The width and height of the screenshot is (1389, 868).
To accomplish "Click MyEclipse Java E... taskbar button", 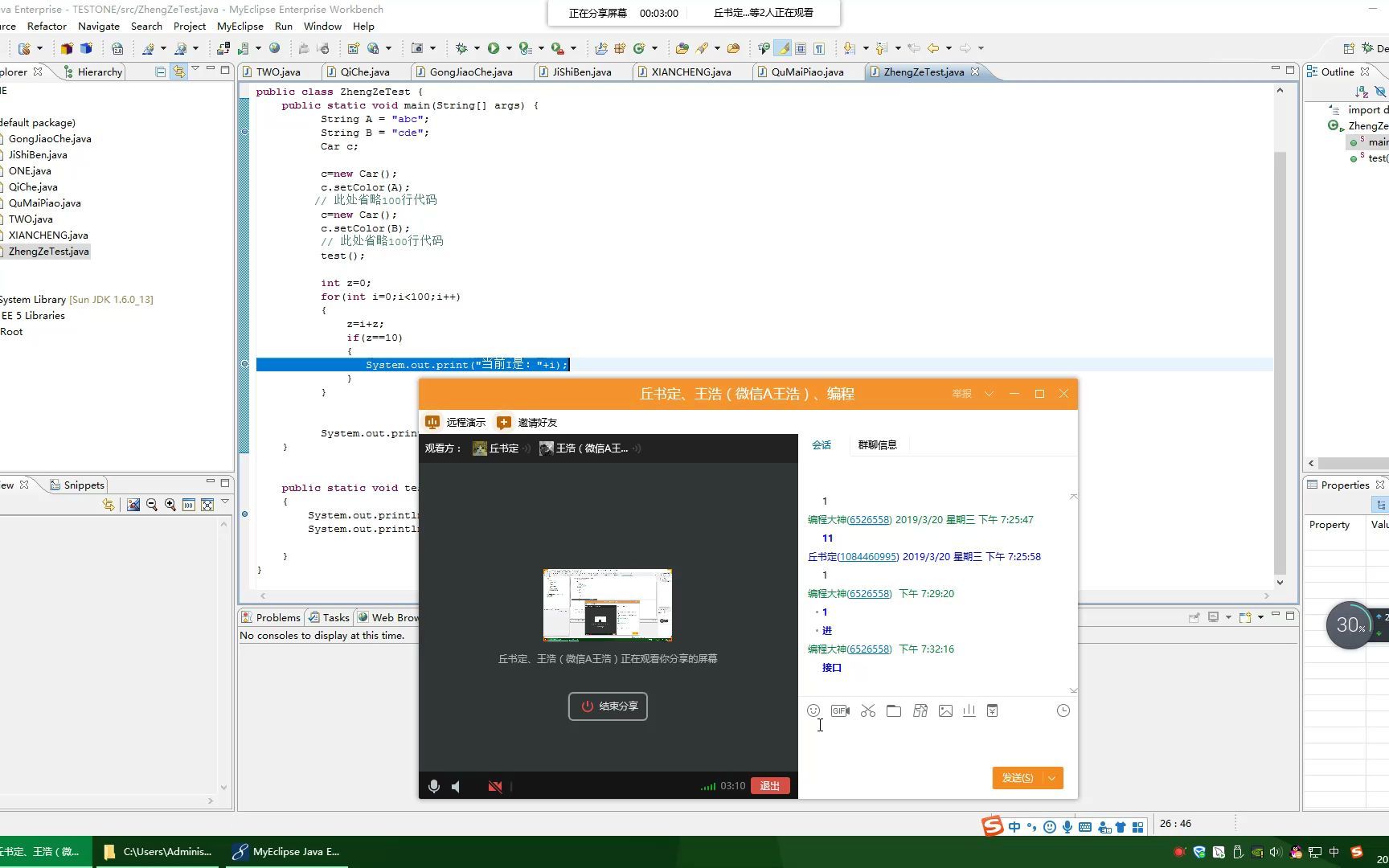I will (x=286, y=852).
